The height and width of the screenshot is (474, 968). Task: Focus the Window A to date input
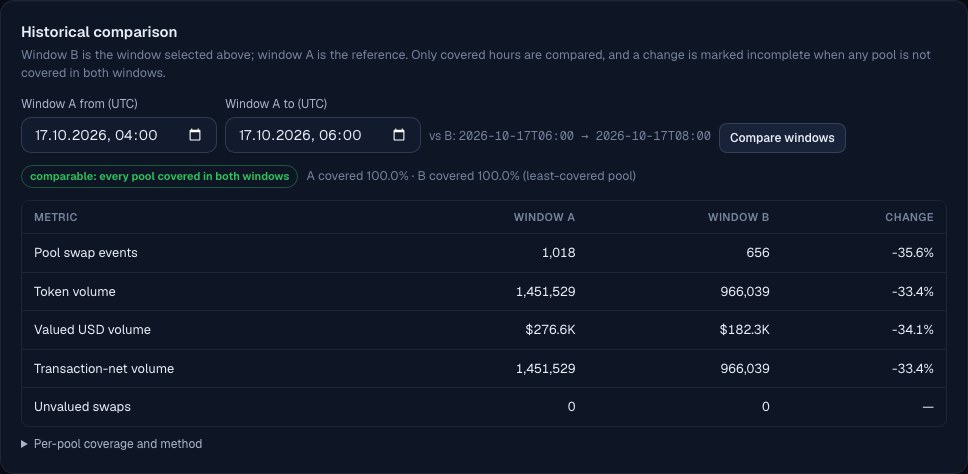pyautogui.click(x=323, y=135)
